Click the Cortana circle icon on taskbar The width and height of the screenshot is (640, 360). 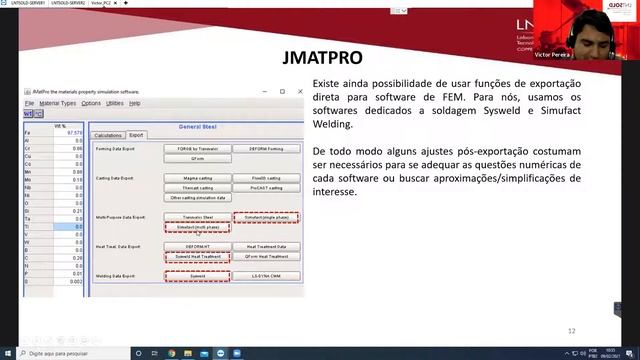[138, 353]
